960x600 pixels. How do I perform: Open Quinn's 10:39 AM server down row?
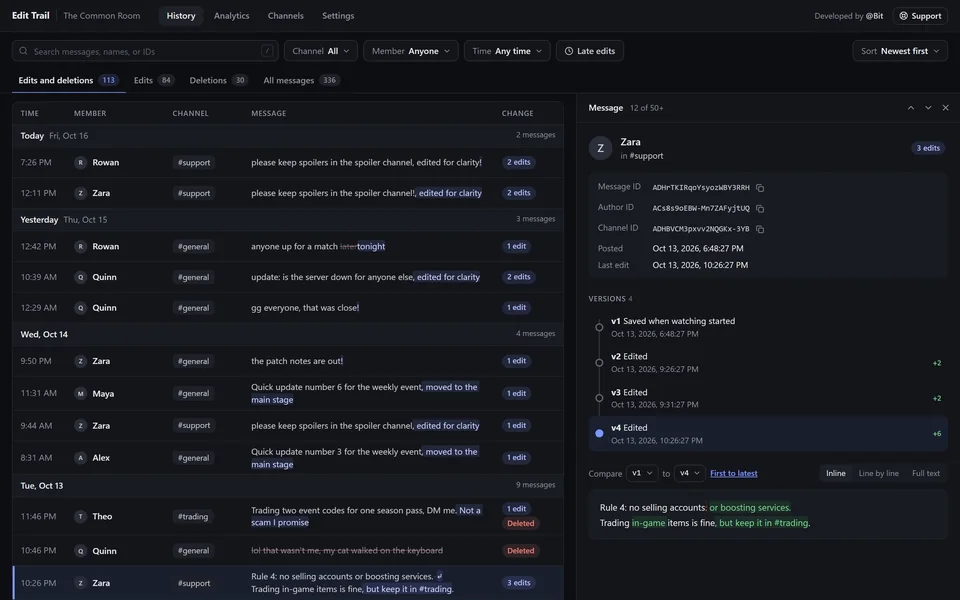(x=288, y=277)
